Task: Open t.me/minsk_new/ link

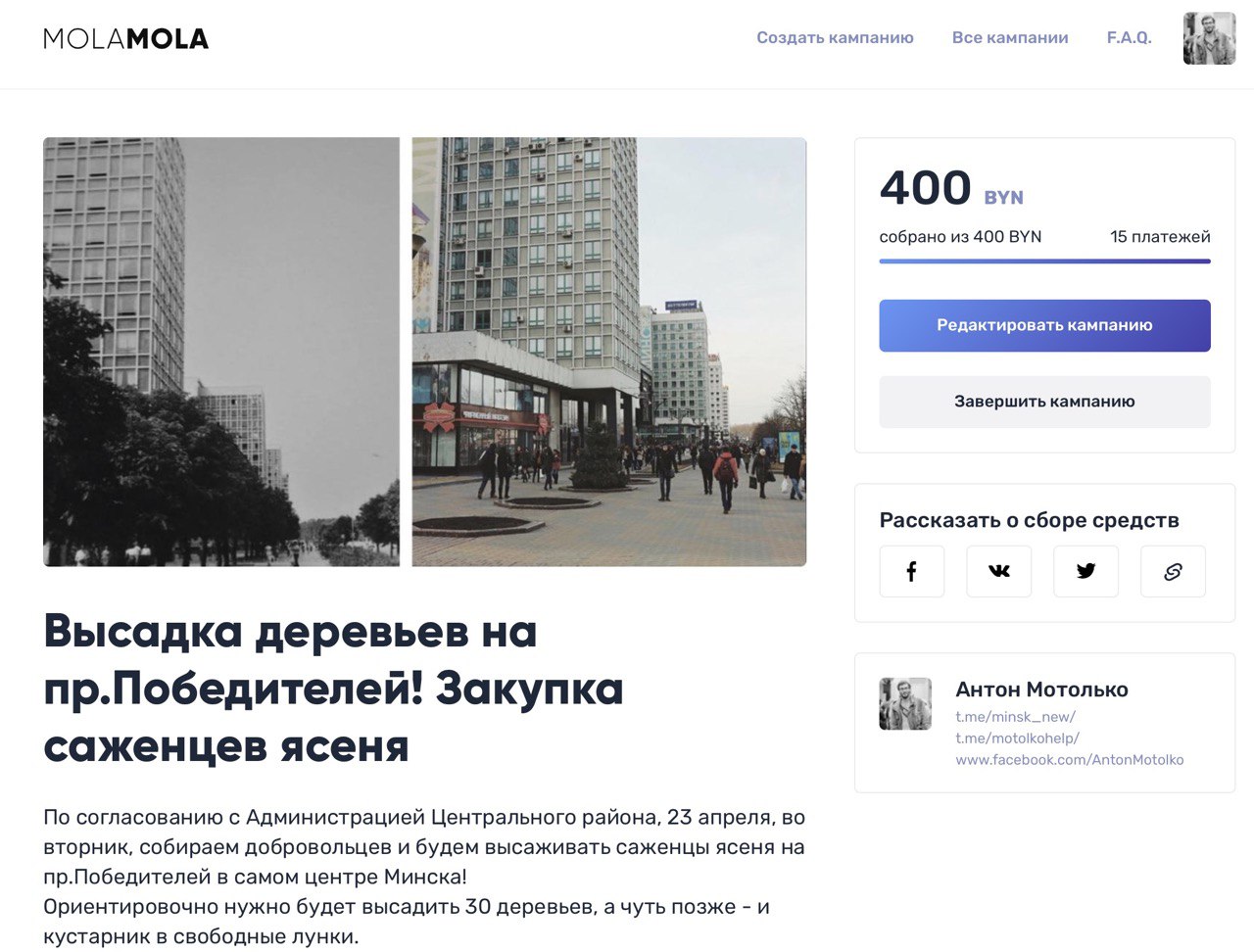Action: point(1015,717)
